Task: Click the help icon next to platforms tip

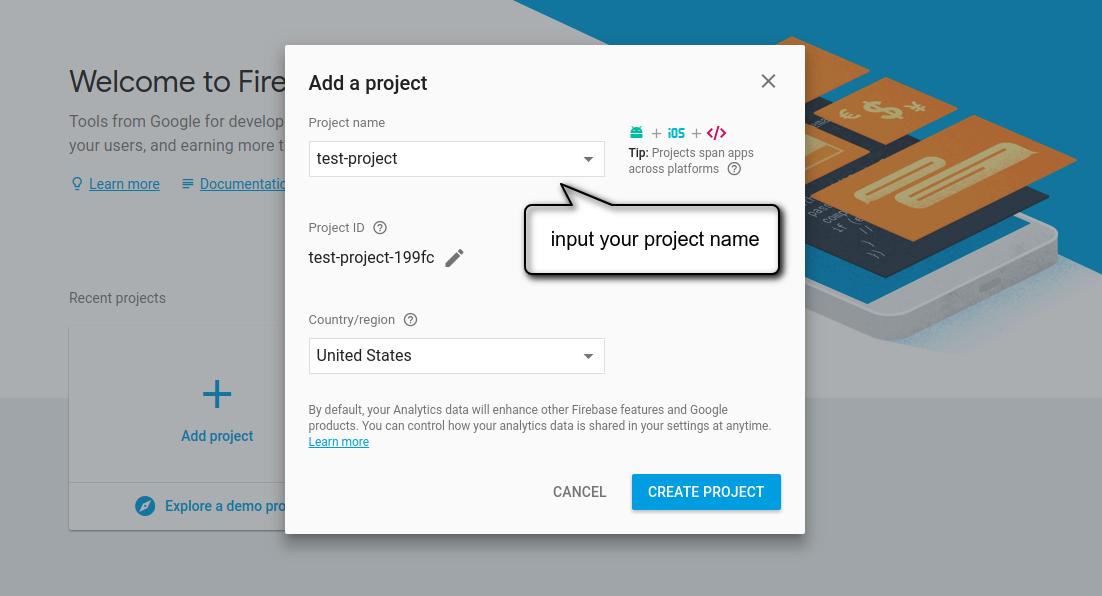Action: pyautogui.click(x=734, y=169)
